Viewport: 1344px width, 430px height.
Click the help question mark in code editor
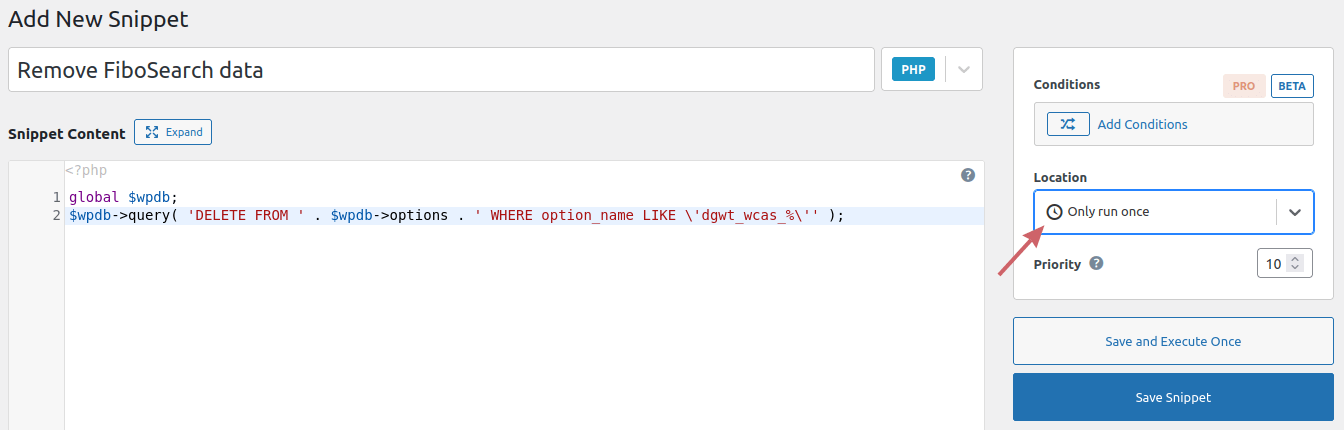click(x=968, y=175)
